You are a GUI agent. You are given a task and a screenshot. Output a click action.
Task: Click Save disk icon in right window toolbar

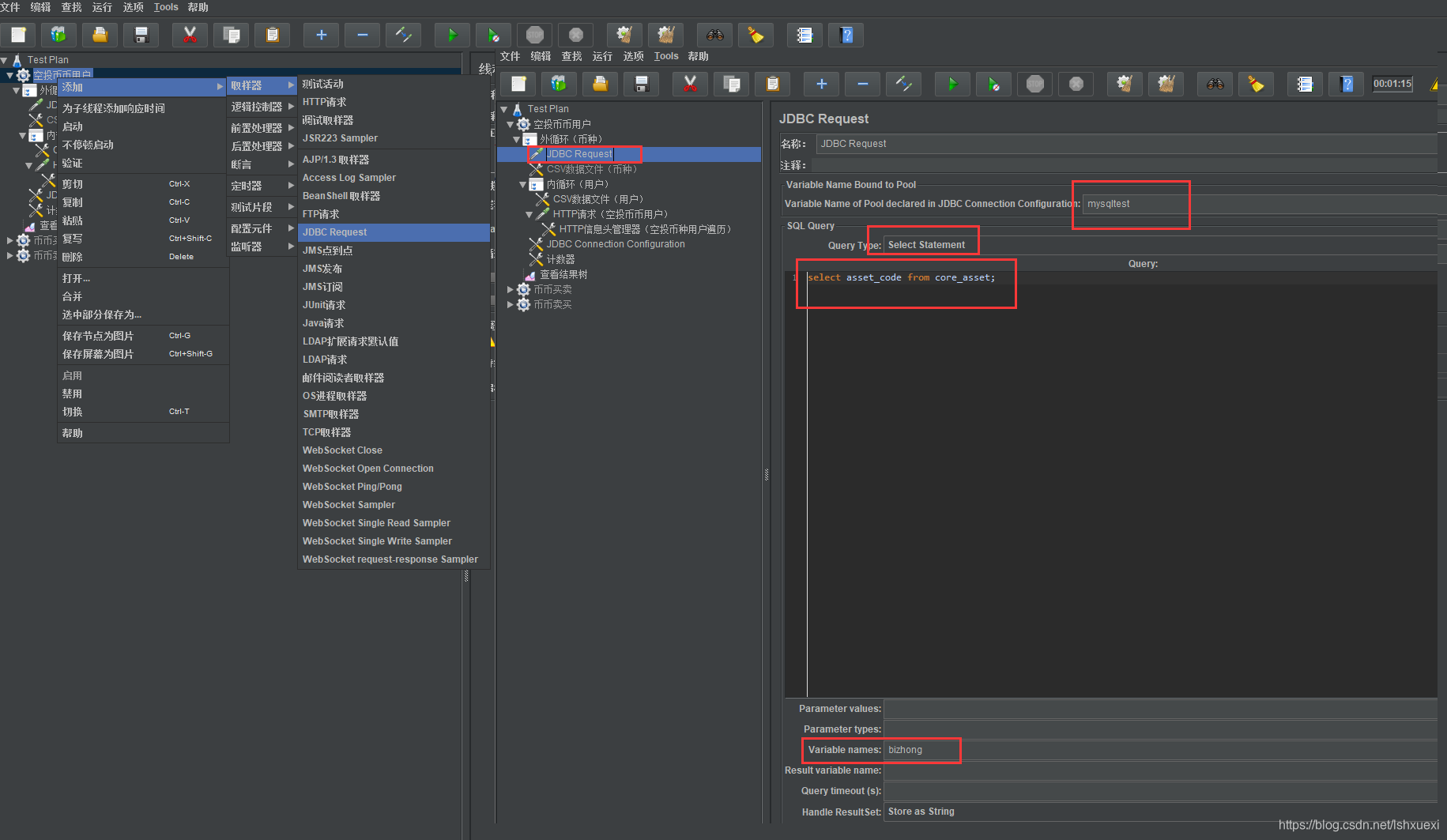point(642,84)
